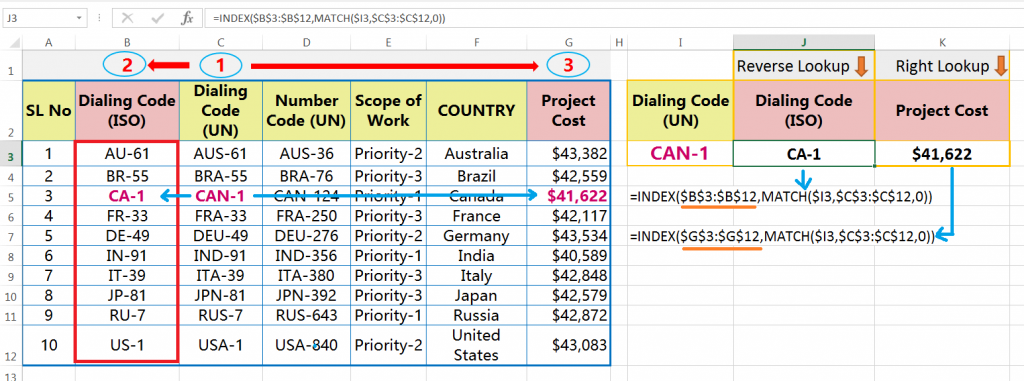Image resolution: width=1024 pixels, height=381 pixels.
Task: Click the 'SL No' header cell
Action: tap(49, 110)
